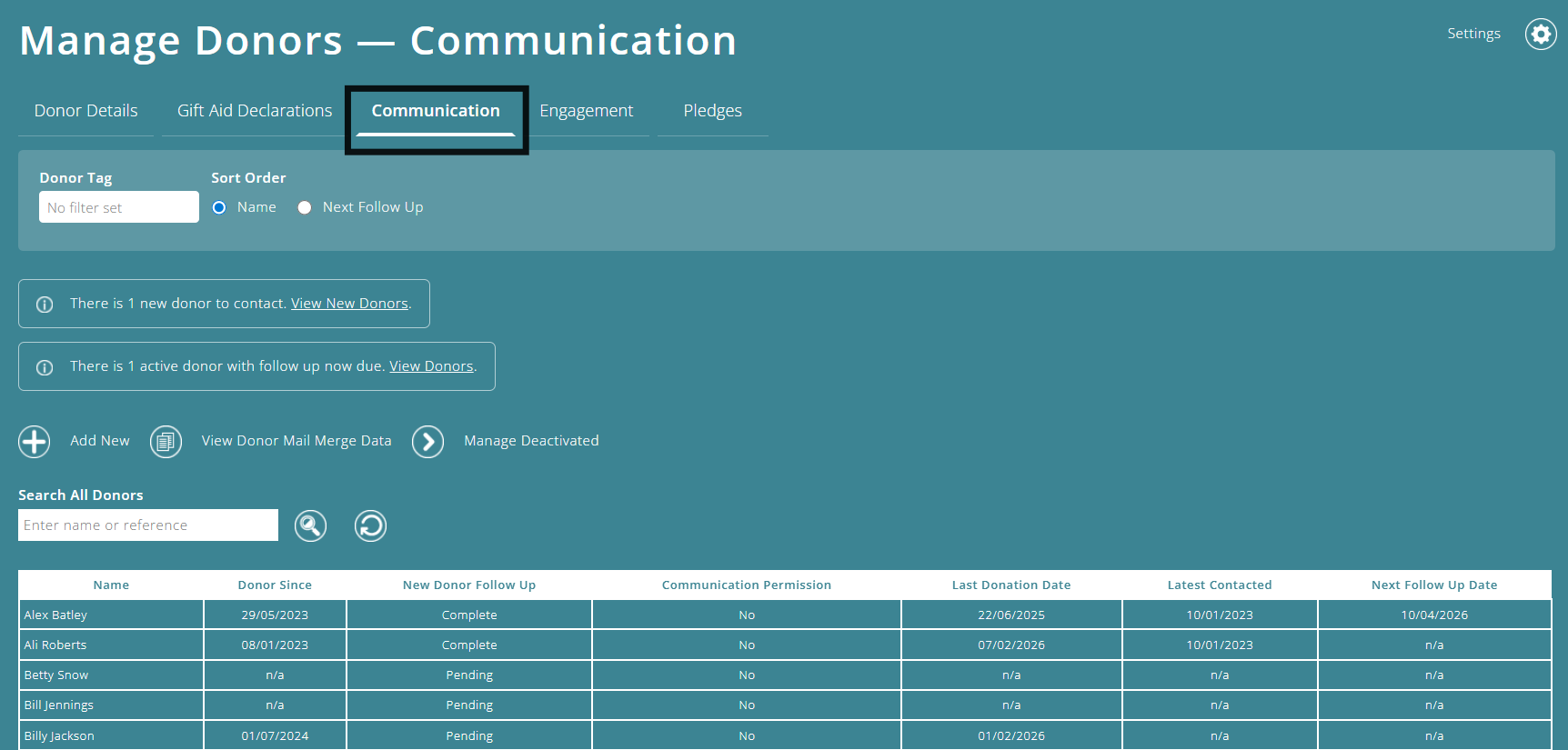Select the Ali Roberts donor row

[785, 645]
